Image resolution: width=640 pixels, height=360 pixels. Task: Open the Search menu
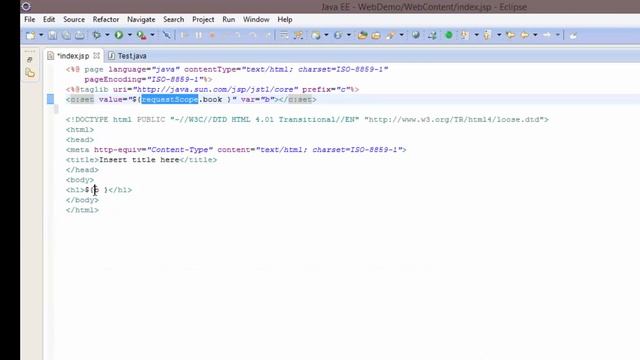pyautogui.click(x=173, y=19)
